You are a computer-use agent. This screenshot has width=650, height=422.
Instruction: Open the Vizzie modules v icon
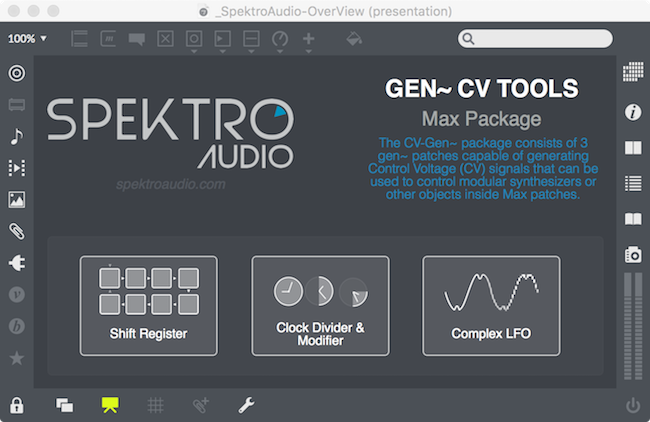coord(17,295)
